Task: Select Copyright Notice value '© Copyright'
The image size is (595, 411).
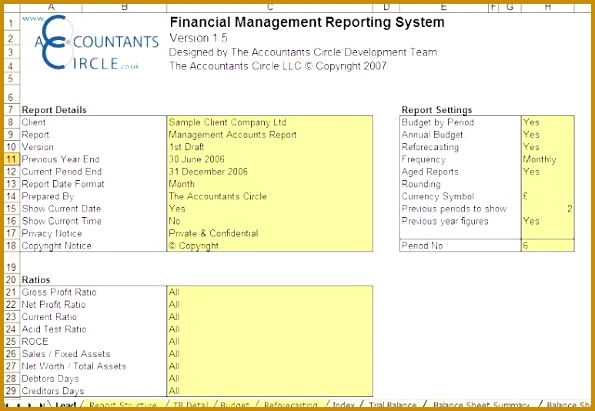Action: click(270, 246)
